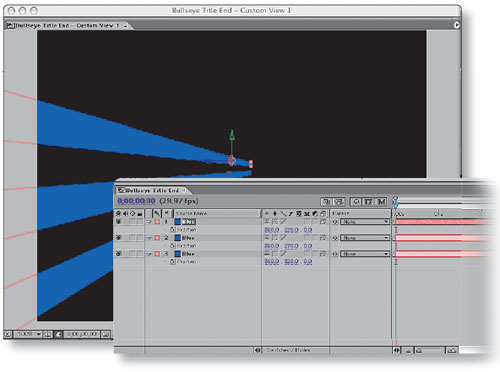Click the Parent column header

click(x=360, y=213)
